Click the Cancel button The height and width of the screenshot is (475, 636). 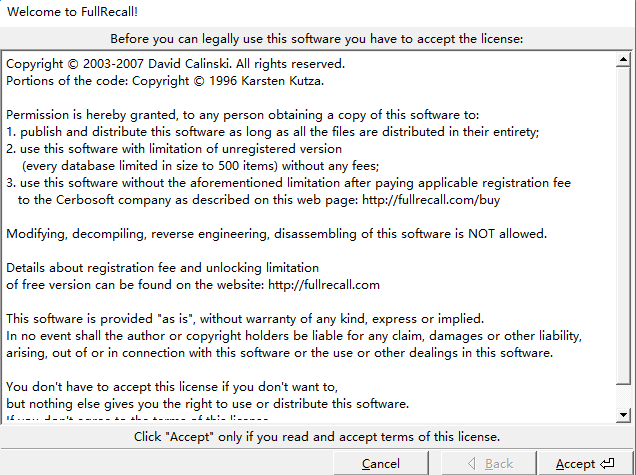click(x=380, y=463)
